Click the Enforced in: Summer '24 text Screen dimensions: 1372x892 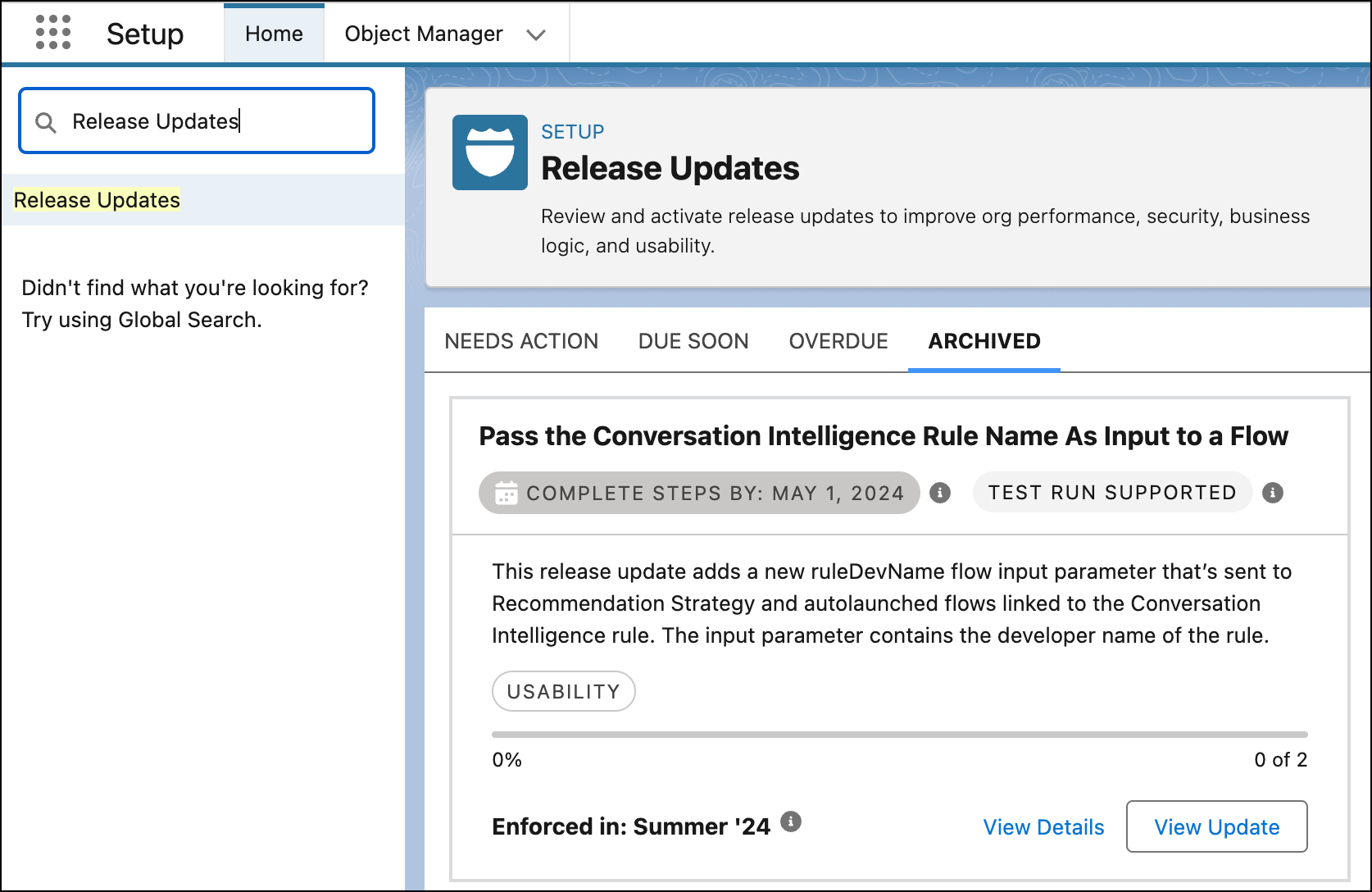pos(631,826)
